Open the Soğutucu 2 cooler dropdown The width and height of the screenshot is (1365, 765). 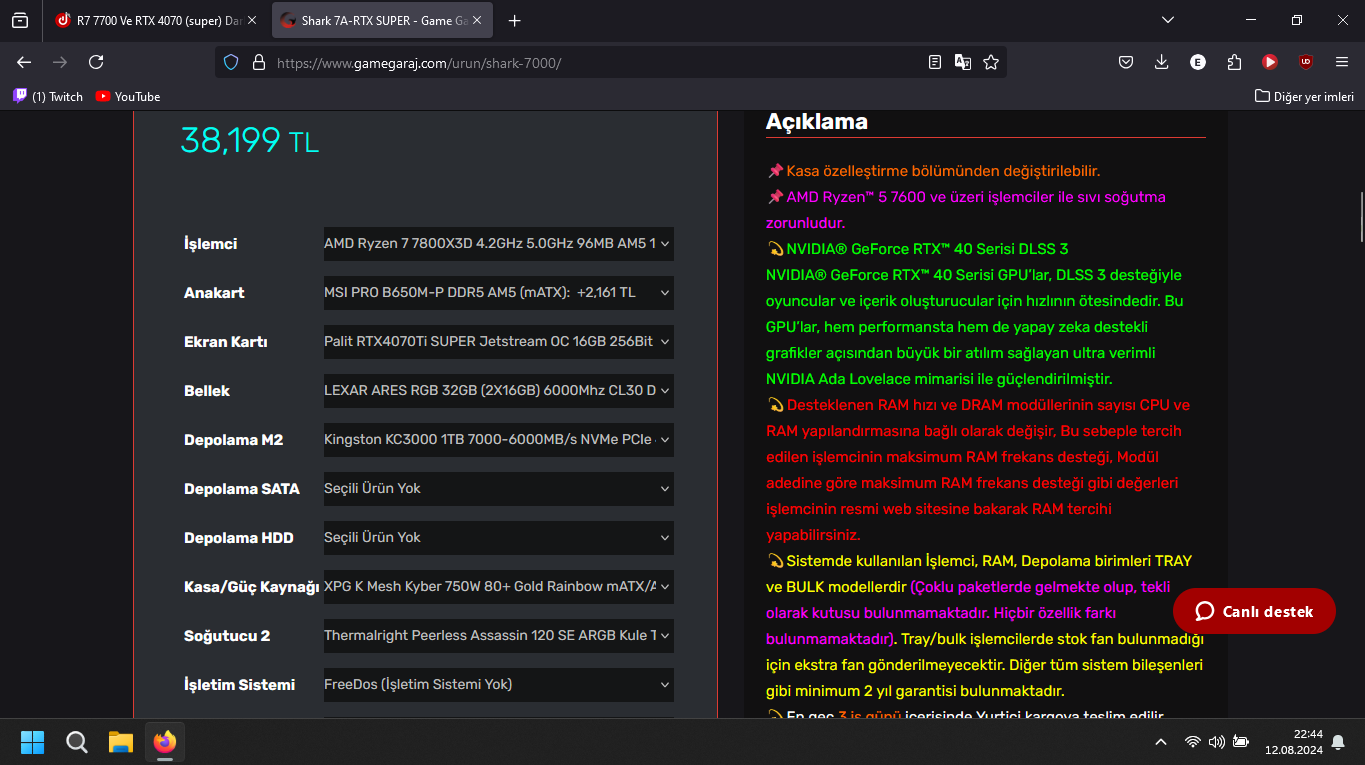[498, 635]
